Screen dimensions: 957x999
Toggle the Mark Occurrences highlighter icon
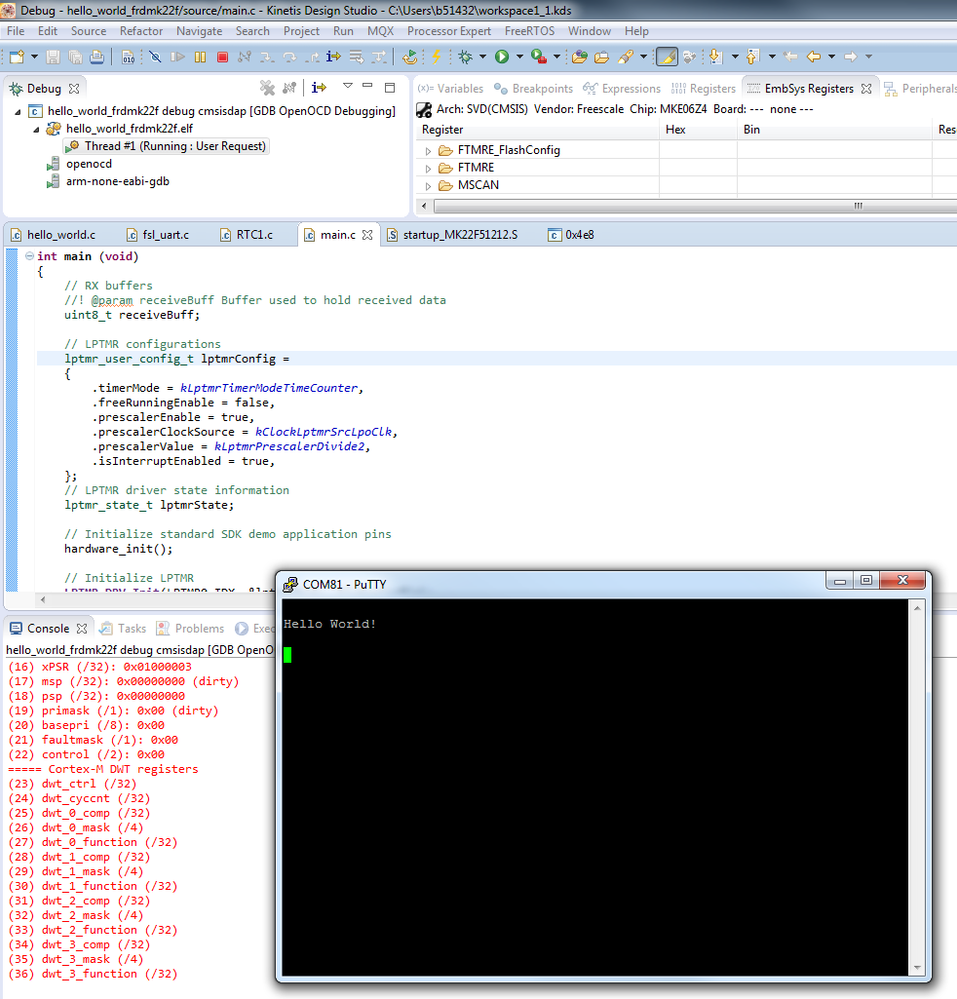pos(666,57)
